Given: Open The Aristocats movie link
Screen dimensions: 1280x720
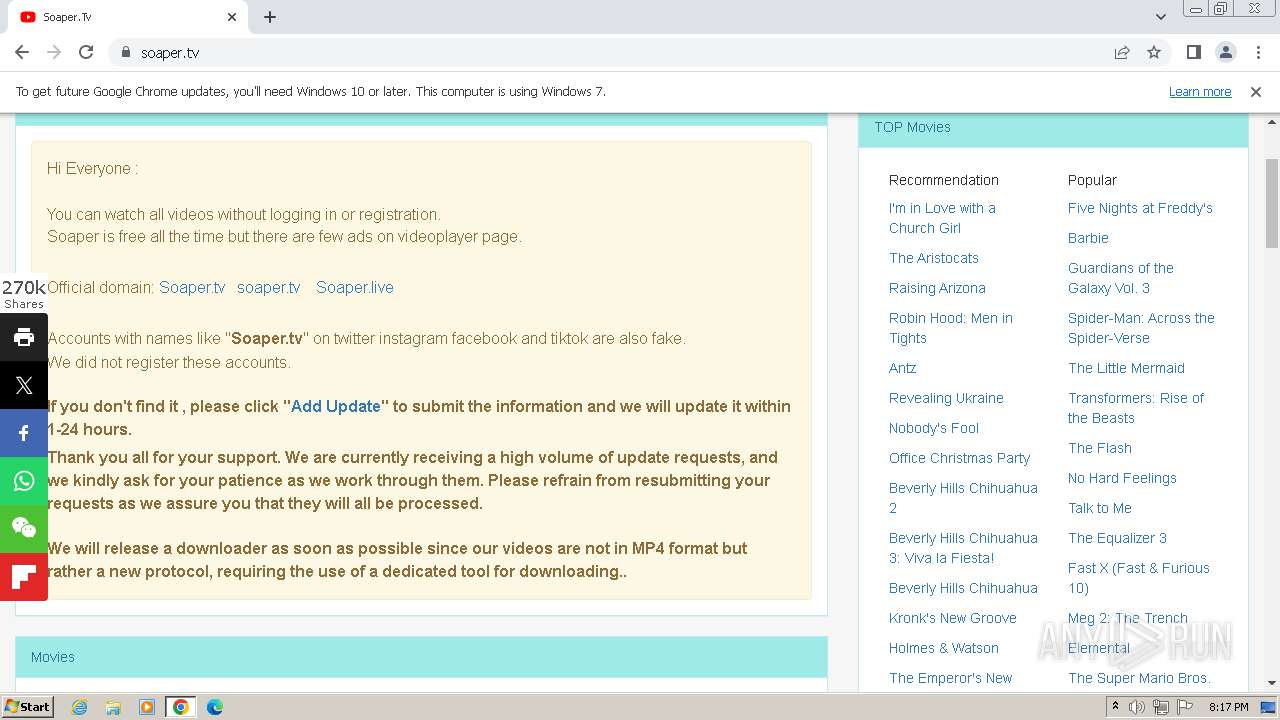Looking at the screenshot, I should click(x=934, y=258).
